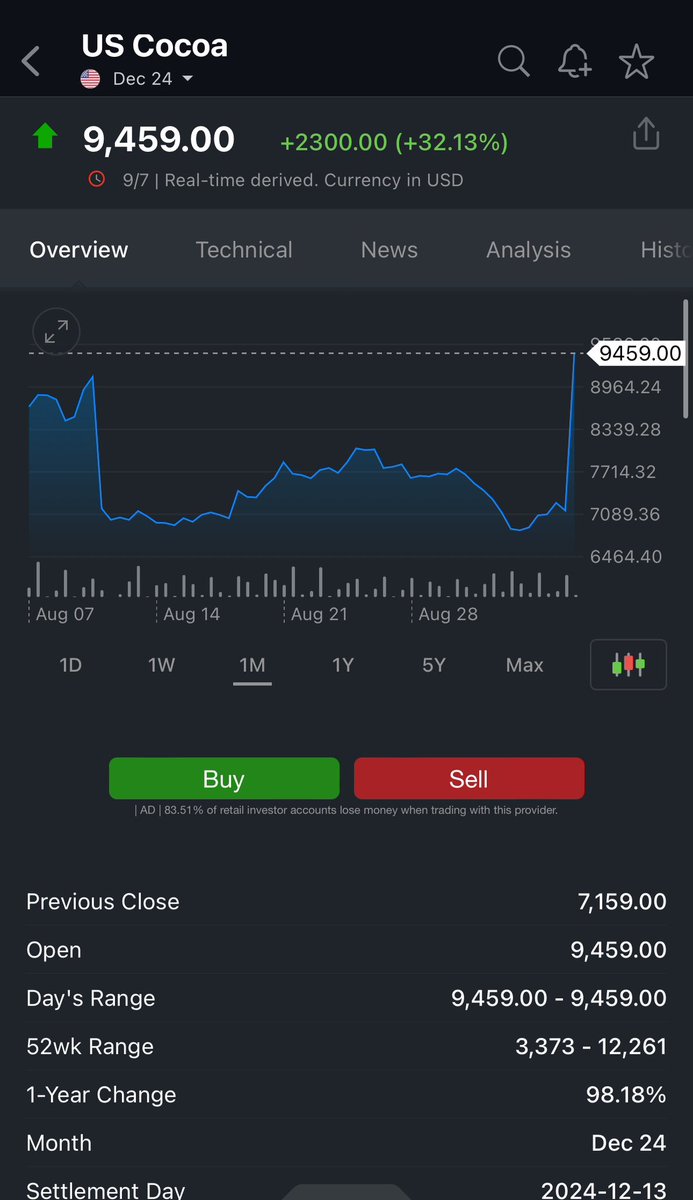
Task: Tap the 52wk Range label
Action: pyautogui.click(x=90, y=1047)
